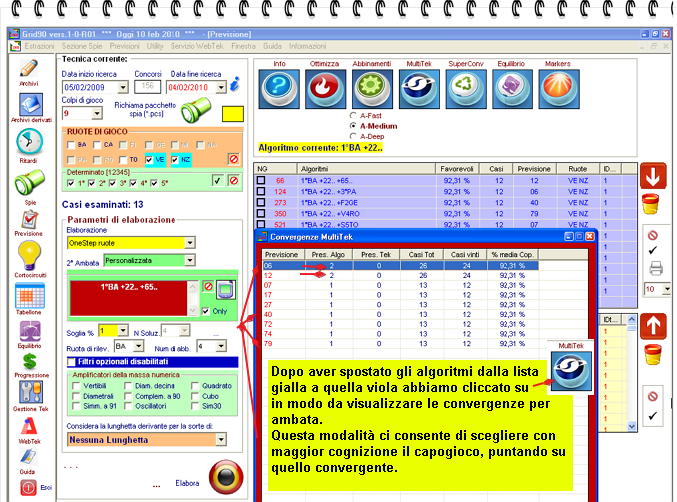Enable the Quadrato amplifier checkbox
The image size is (677, 502).
(x=195, y=386)
